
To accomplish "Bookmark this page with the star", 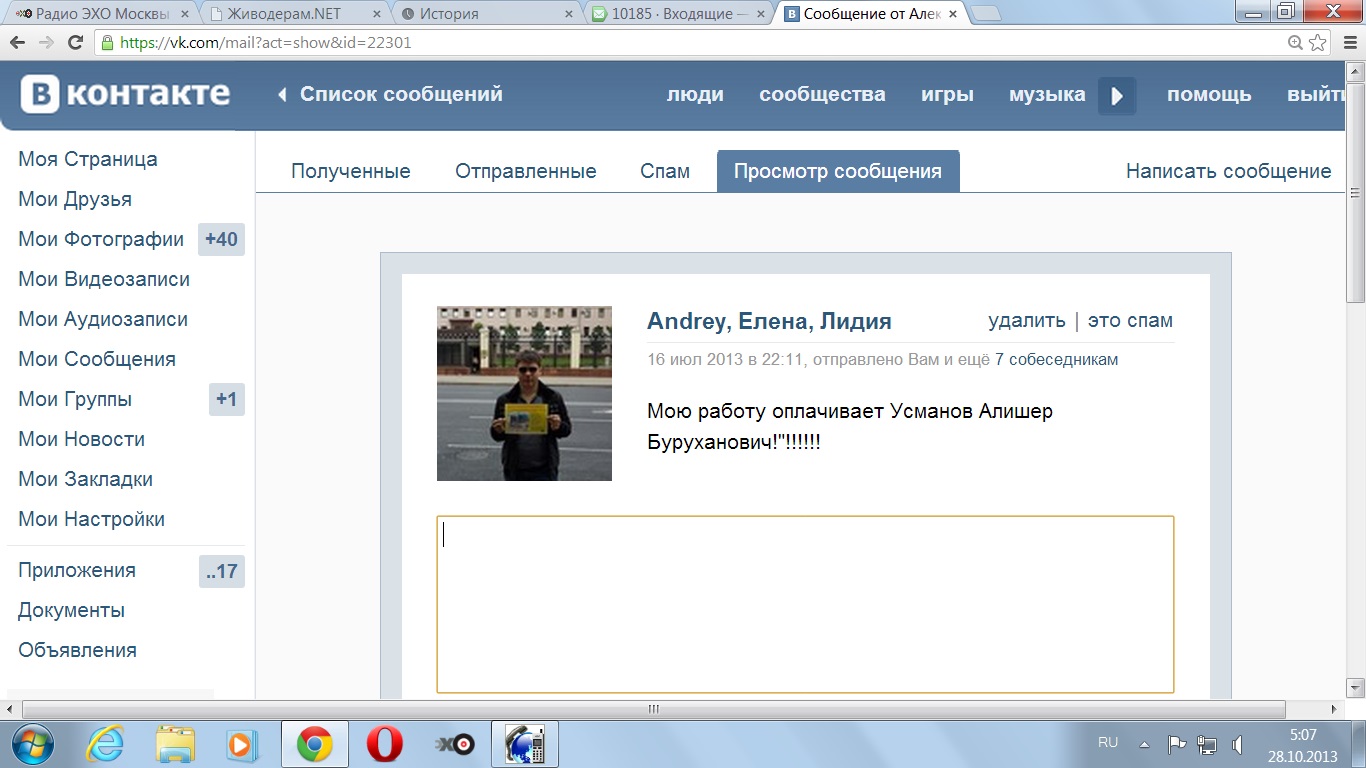I will [x=1318, y=43].
